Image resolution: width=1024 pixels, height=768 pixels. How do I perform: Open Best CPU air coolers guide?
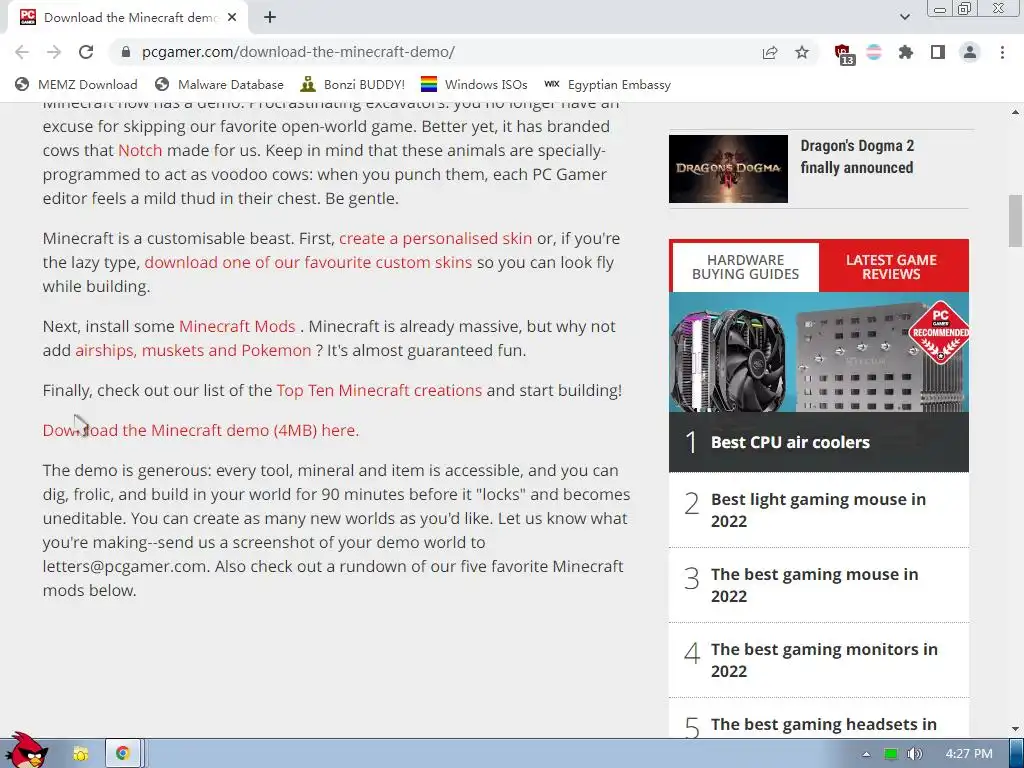pos(790,442)
